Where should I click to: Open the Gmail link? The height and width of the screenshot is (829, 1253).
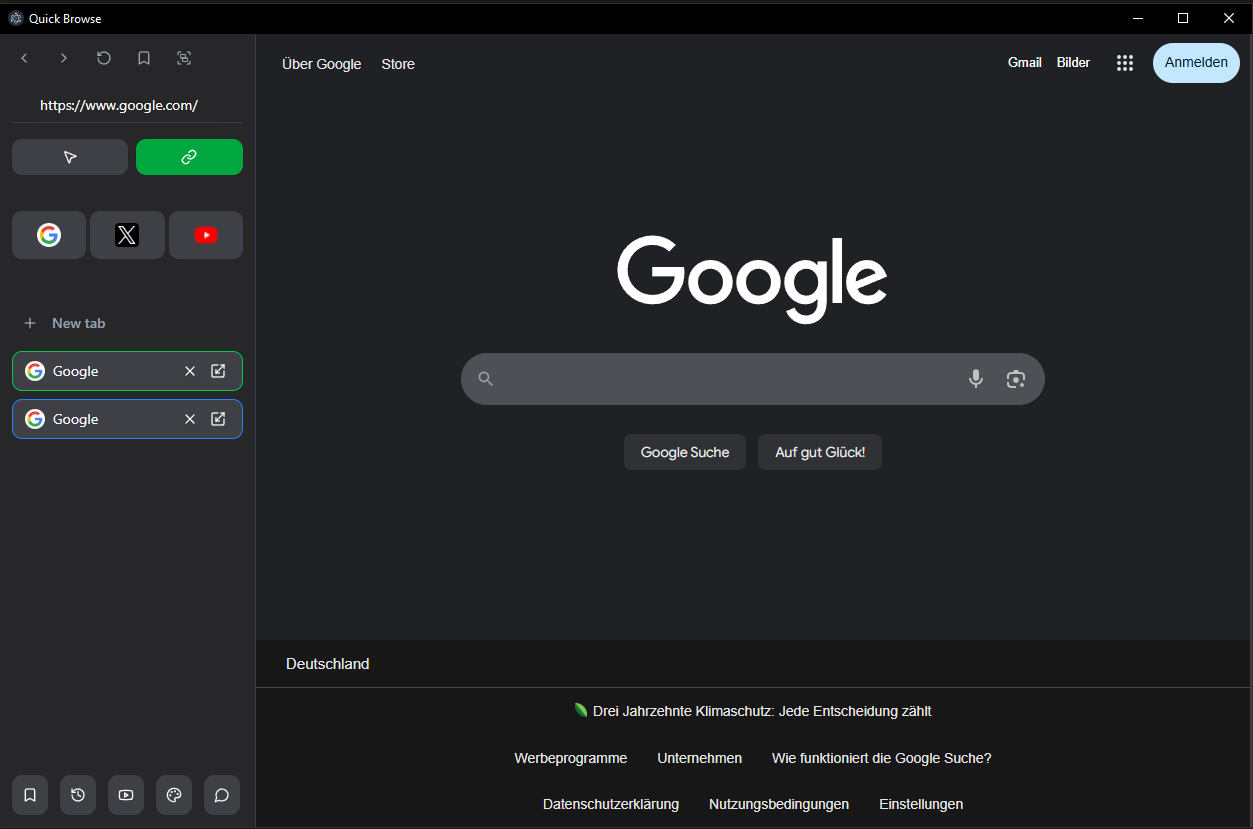pyautogui.click(x=1025, y=62)
